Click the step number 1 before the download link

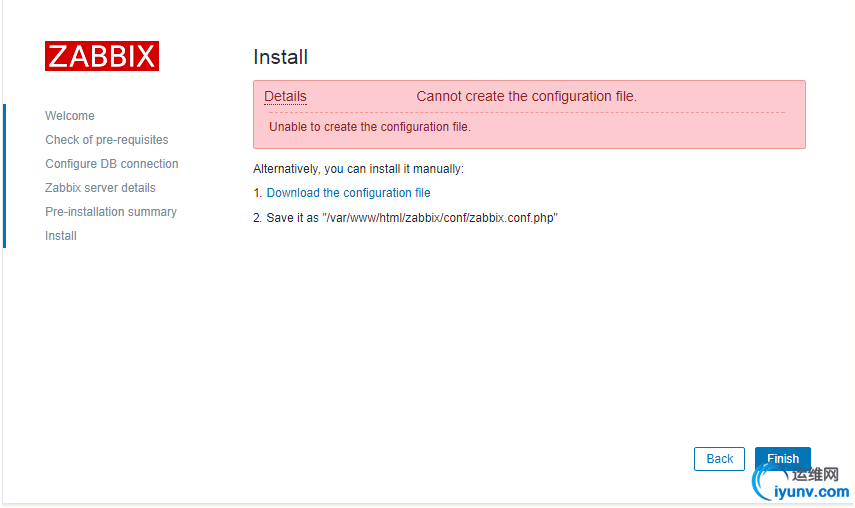pyautogui.click(x=257, y=193)
